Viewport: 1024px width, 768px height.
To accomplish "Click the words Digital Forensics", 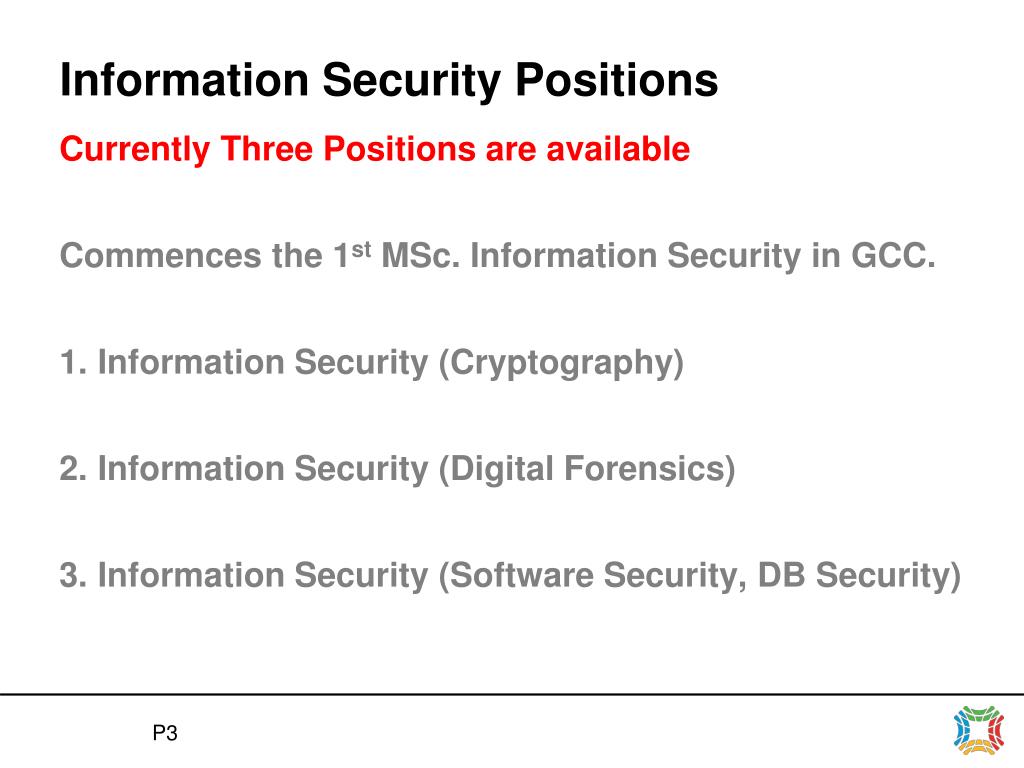I will coord(588,470).
